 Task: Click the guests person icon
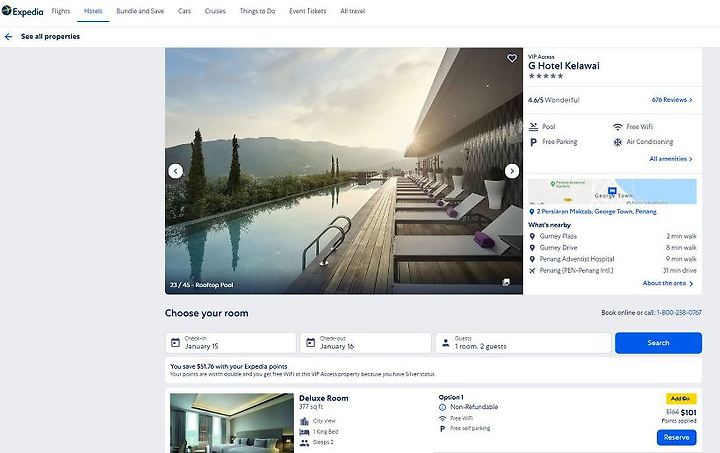click(x=445, y=343)
